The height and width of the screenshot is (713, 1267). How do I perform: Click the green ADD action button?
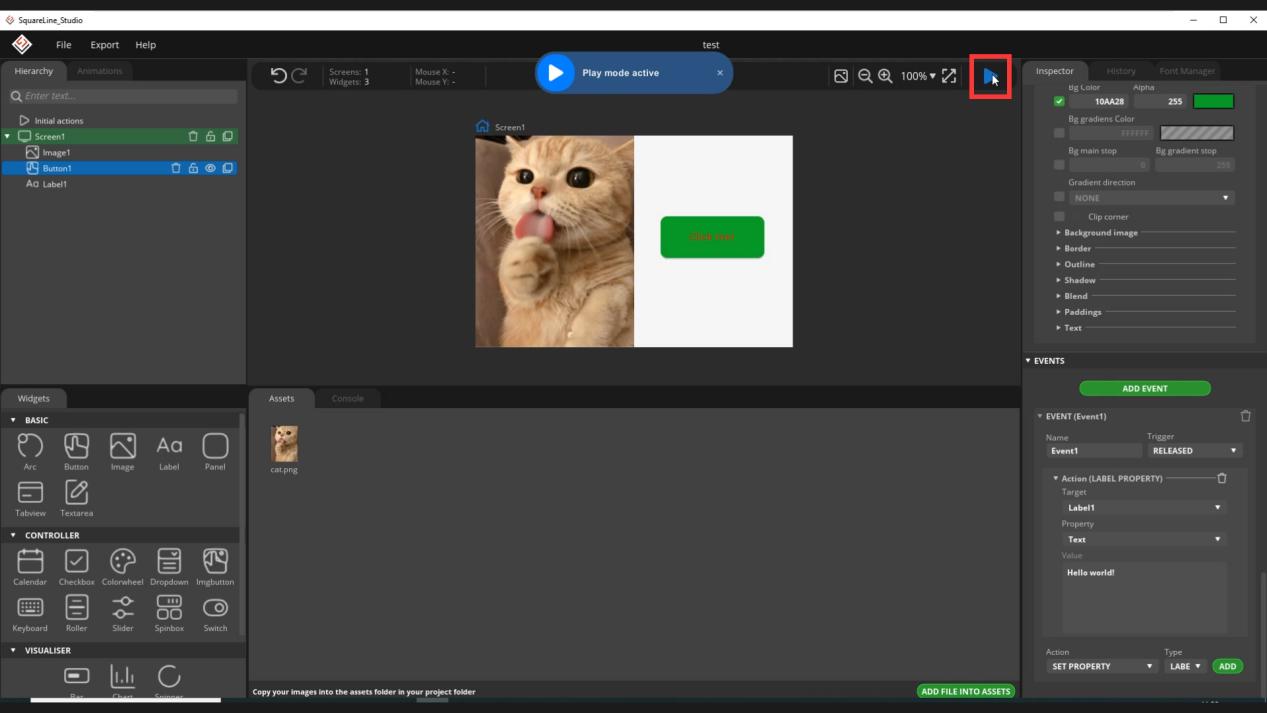(x=1227, y=666)
